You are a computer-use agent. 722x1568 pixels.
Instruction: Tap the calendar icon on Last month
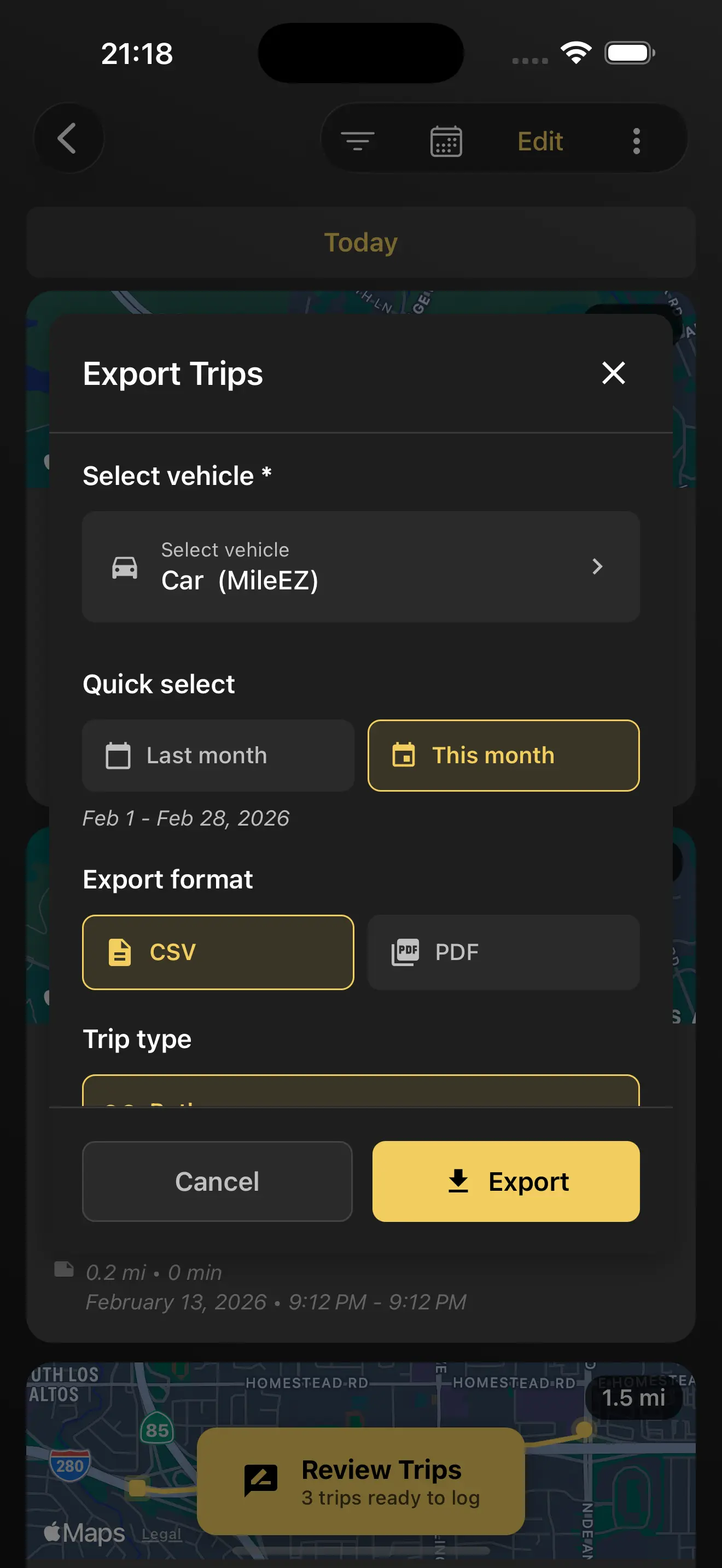tap(118, 756)
